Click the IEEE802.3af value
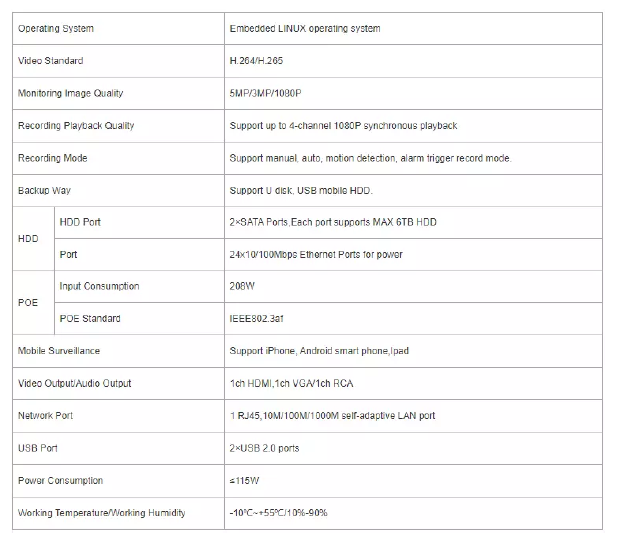The height and width of the screenshot is (552, 618). click(260, 318)
